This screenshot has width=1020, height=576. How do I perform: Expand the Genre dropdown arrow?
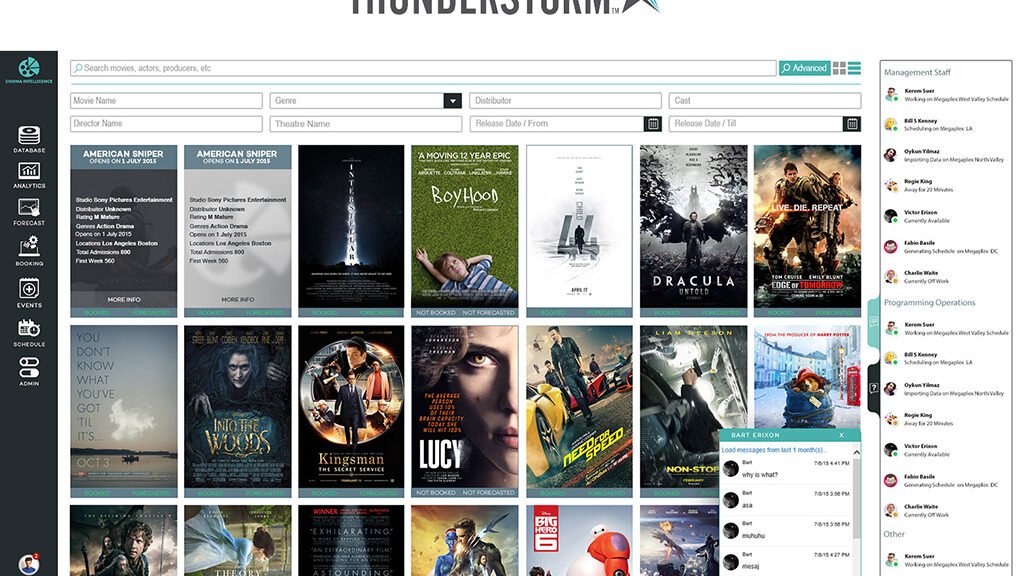click(452, 101)
